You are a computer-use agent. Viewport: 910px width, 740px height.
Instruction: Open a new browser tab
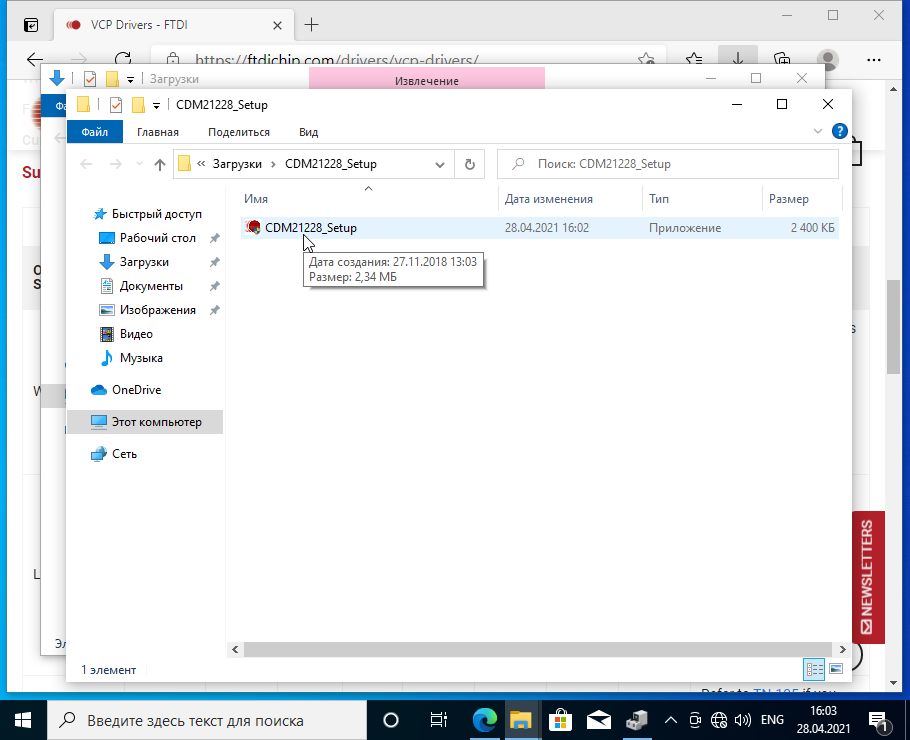click(312, 24)
